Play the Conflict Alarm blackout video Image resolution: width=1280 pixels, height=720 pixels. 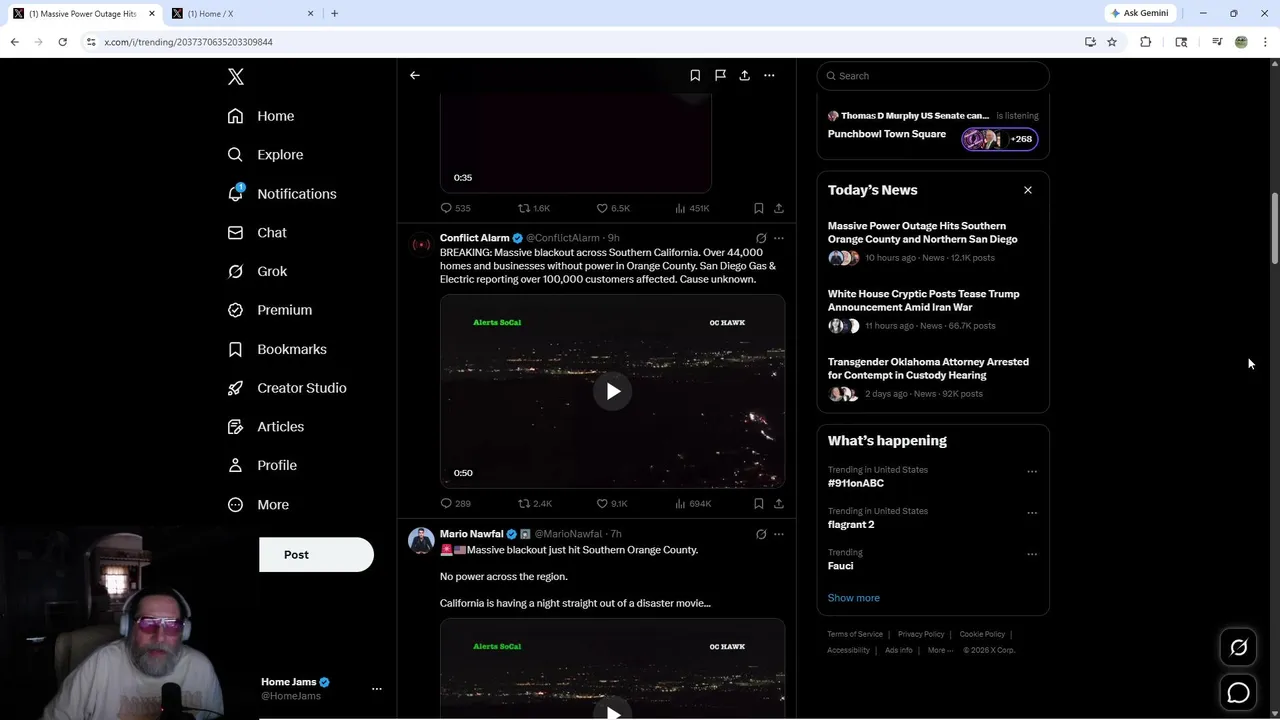tap(613, 391)
